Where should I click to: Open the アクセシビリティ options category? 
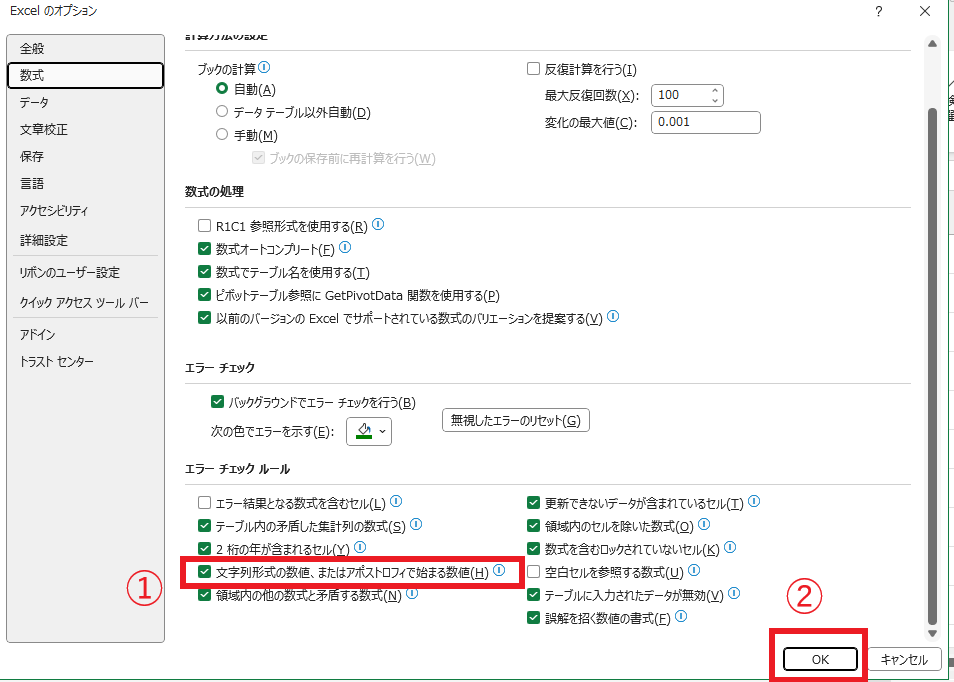[x=85, y=211]
